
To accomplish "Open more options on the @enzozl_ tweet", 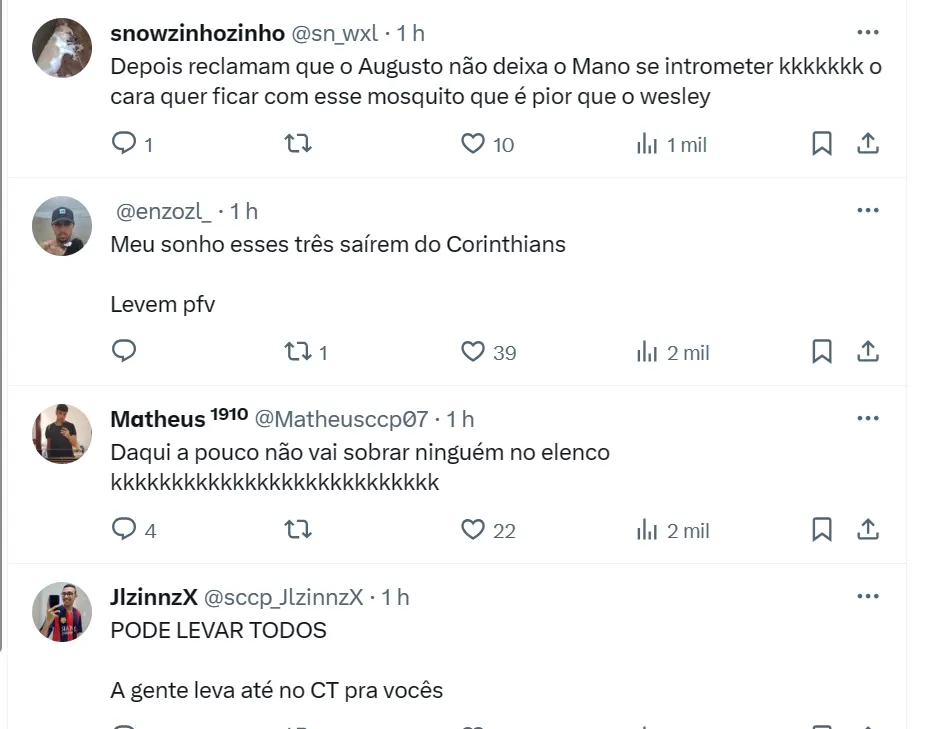I will (x=868, y=210).
